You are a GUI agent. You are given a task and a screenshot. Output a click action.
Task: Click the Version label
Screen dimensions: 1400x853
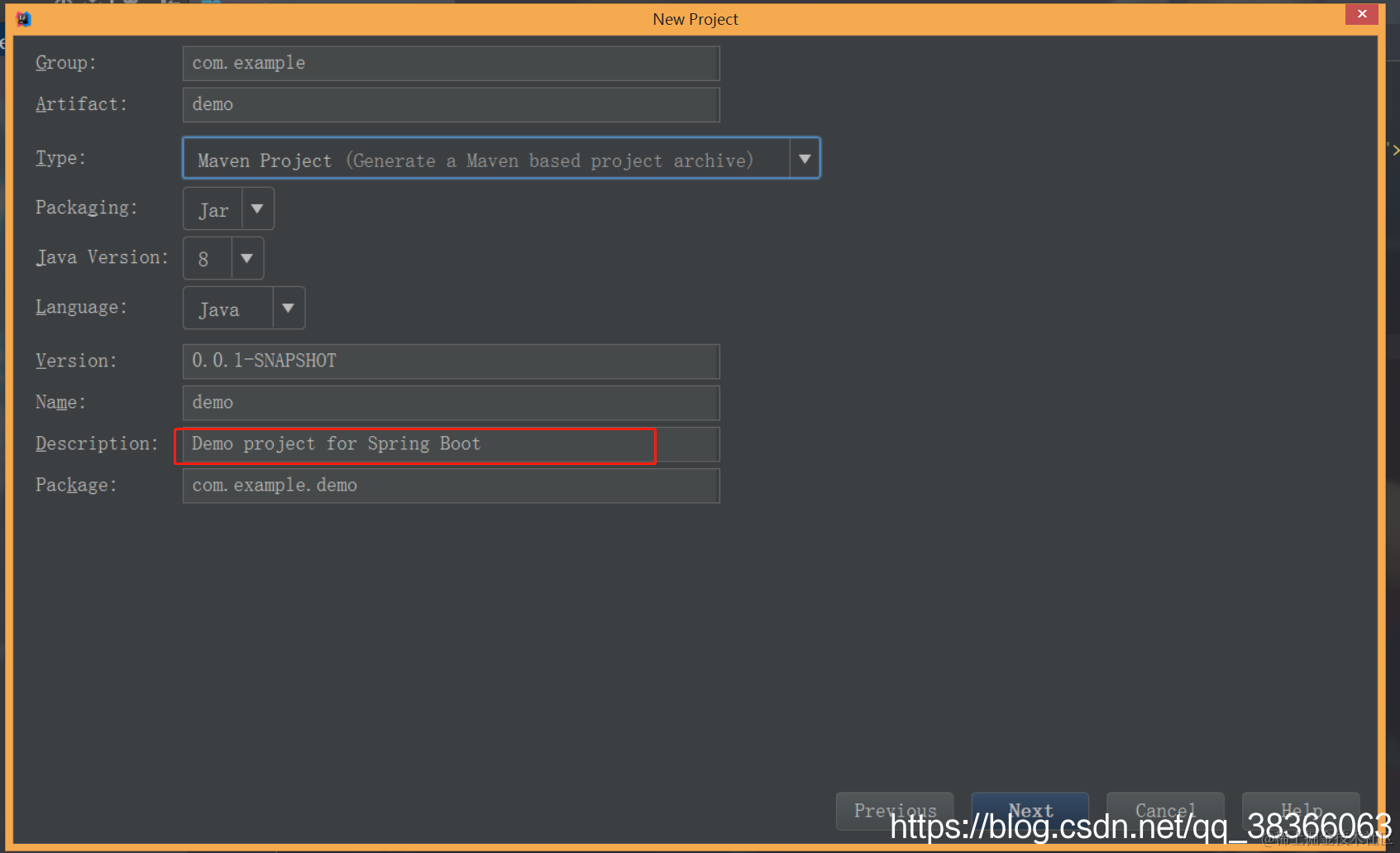76,361
